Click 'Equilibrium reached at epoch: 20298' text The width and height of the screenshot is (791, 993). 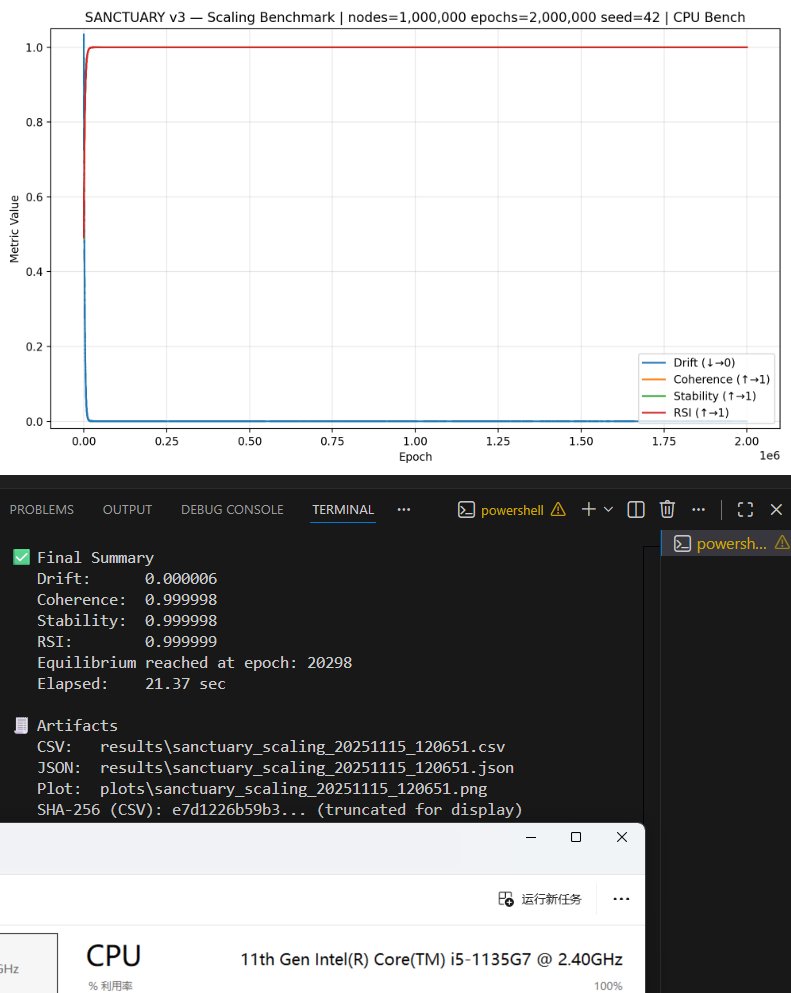tap(194, 662)
